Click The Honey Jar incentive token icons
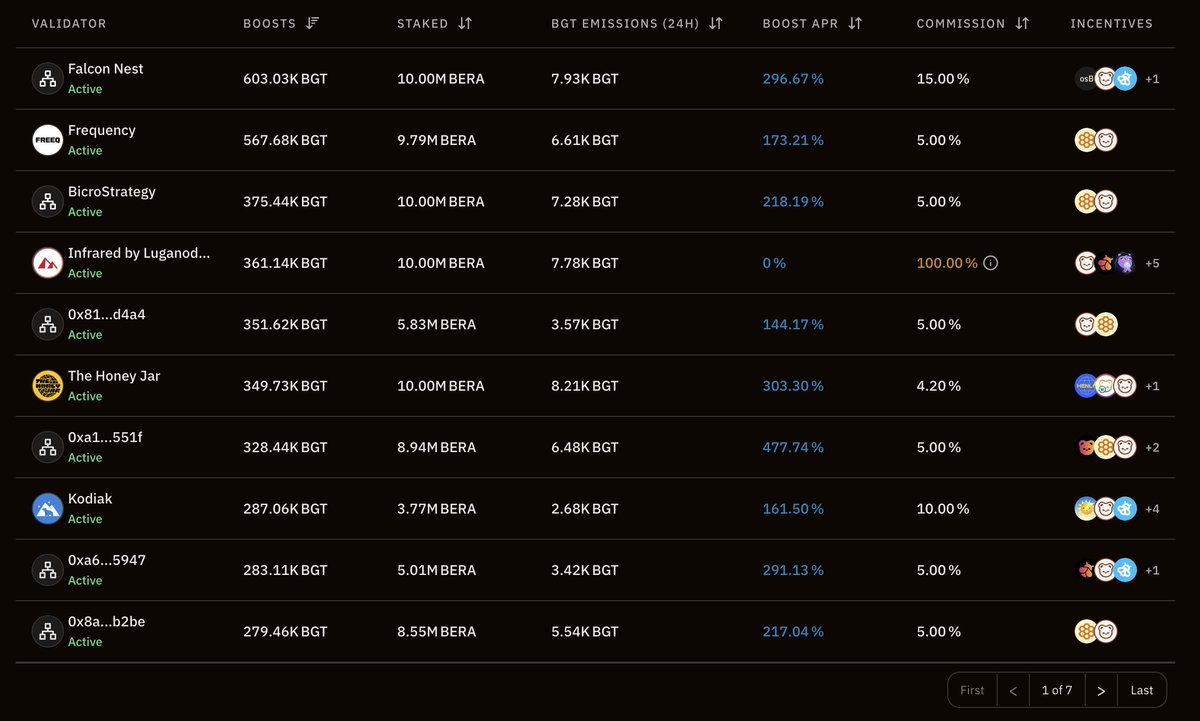 pos(1106,386)
